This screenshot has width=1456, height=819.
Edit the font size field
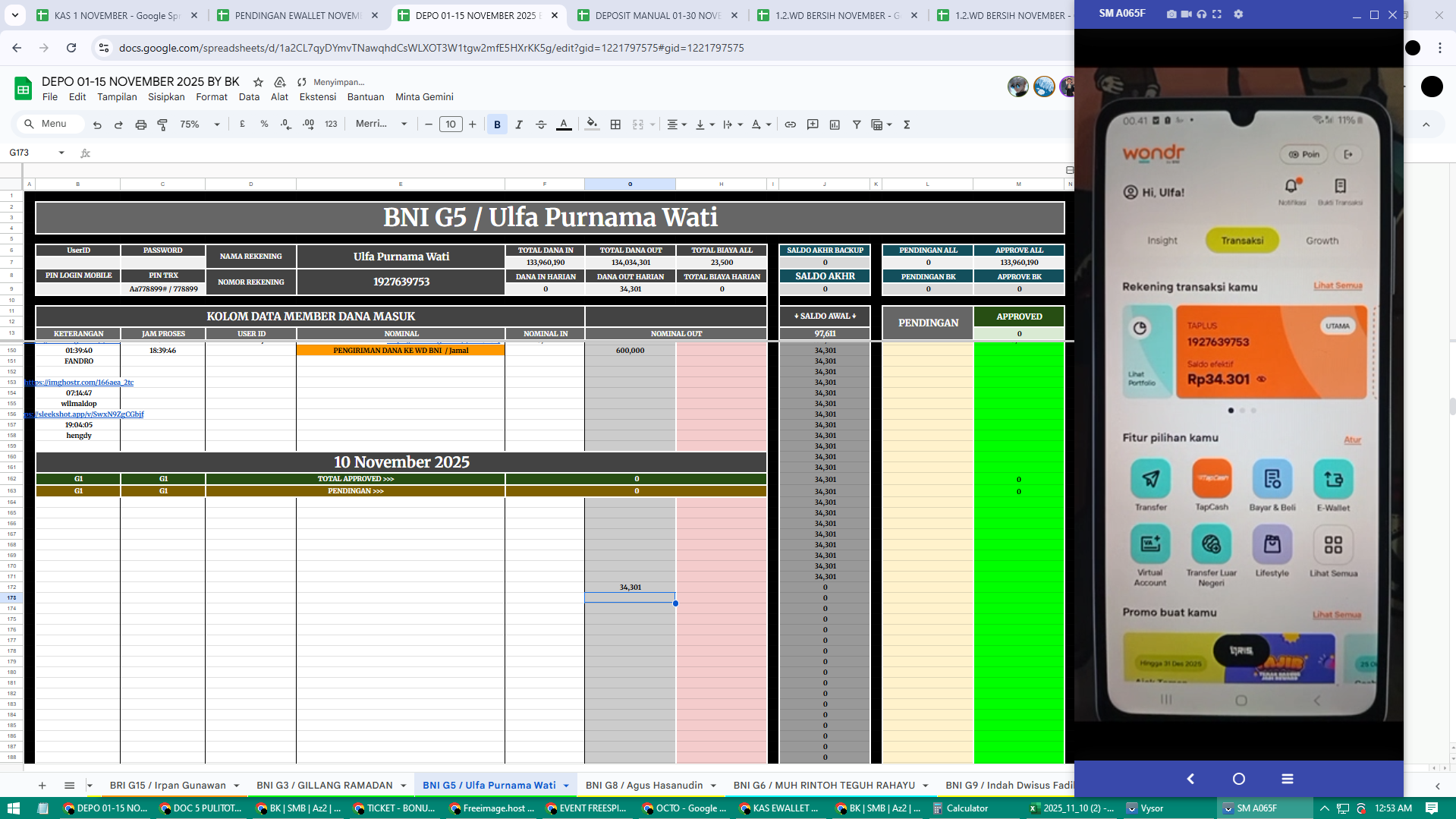click(451, 124)
